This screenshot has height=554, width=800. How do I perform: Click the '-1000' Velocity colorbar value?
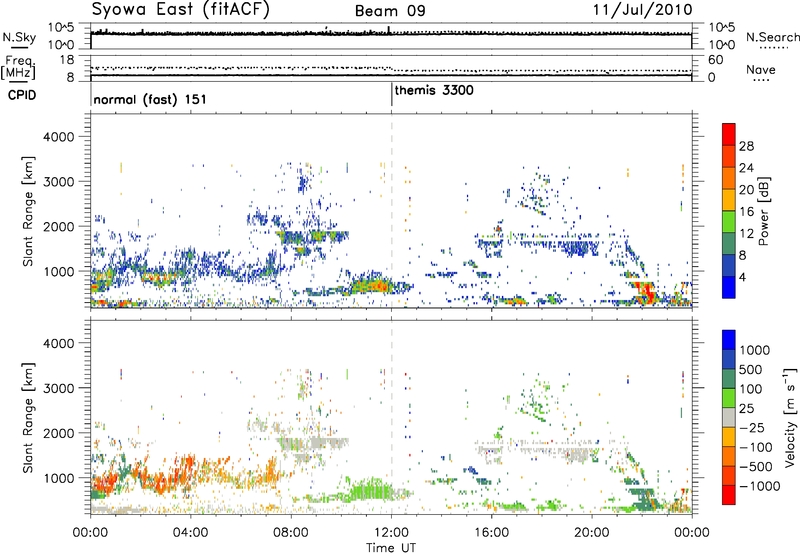(759, 486)
